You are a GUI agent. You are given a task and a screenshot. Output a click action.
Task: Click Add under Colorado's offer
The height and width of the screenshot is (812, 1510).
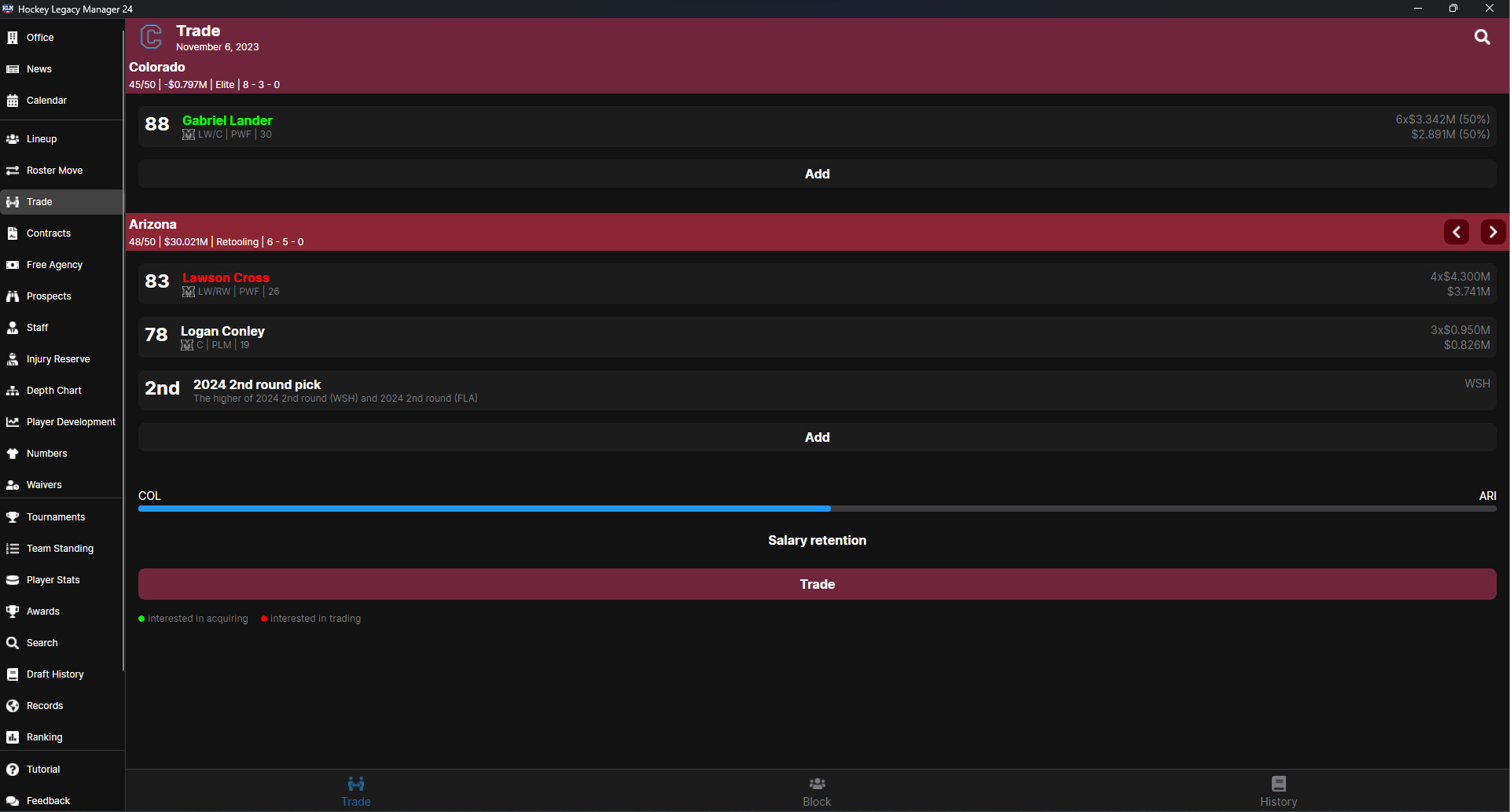(x=817, y=174)
